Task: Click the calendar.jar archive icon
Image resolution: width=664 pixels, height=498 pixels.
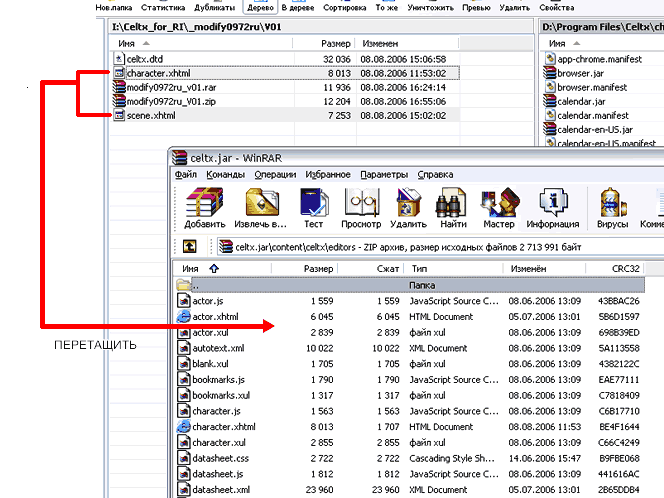Action: (550, 101)
